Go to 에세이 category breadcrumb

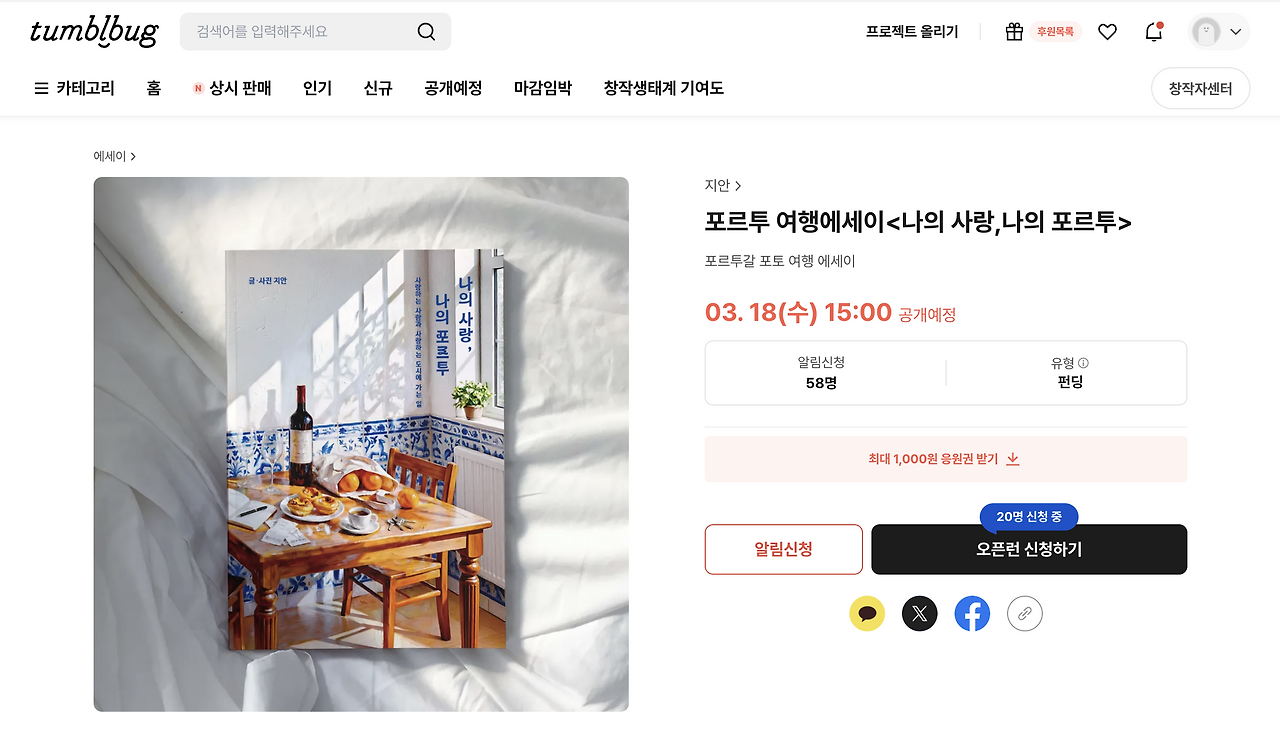coord(114,156)
